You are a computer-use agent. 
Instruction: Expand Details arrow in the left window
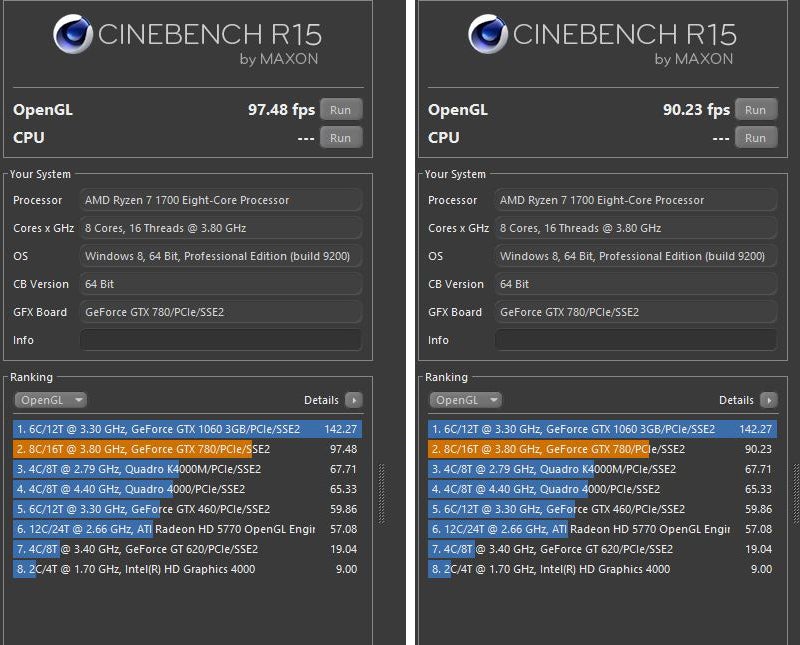[x=353, y=400]
